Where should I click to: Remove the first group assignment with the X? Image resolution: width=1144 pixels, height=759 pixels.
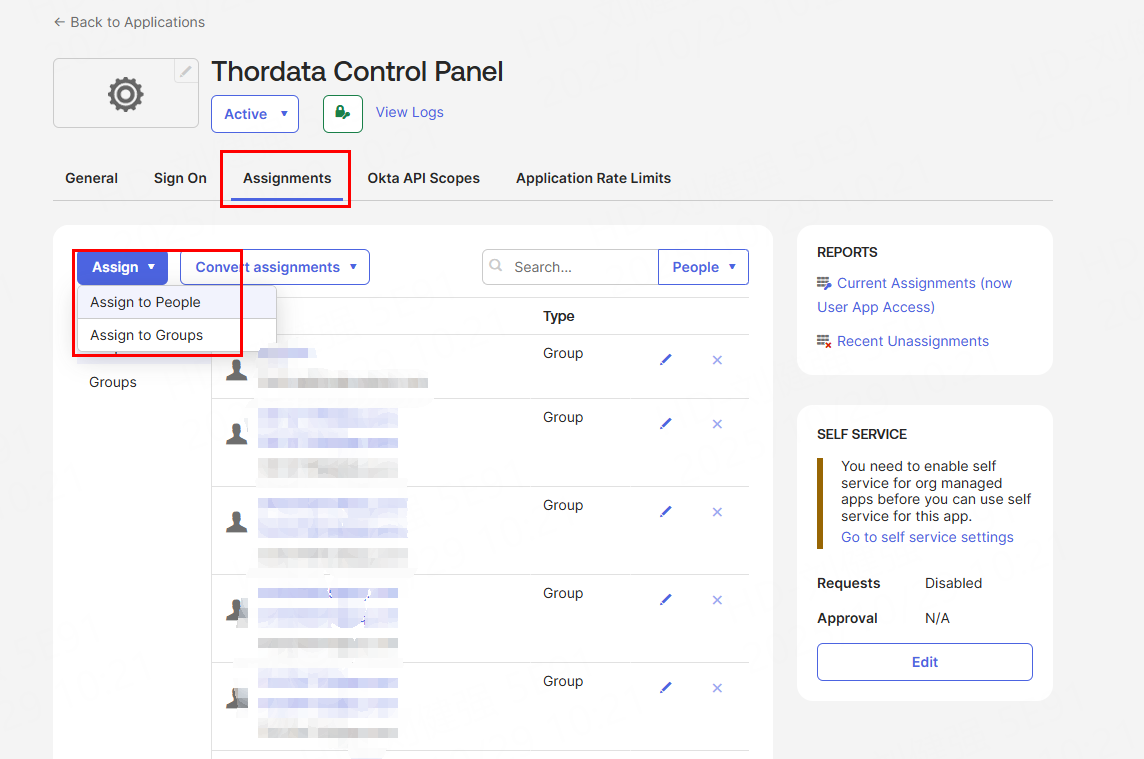(x=717, y=360)
